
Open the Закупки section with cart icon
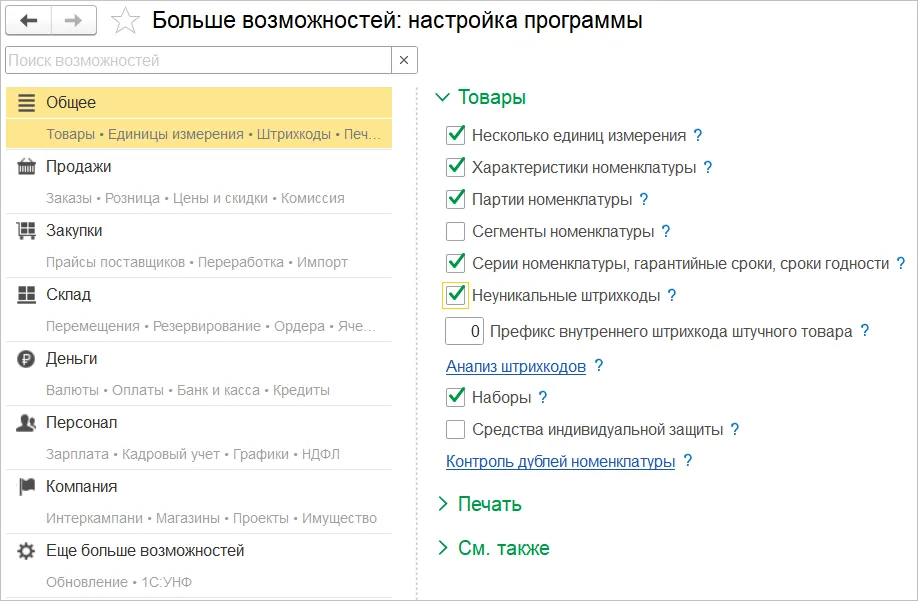point(27,231)
